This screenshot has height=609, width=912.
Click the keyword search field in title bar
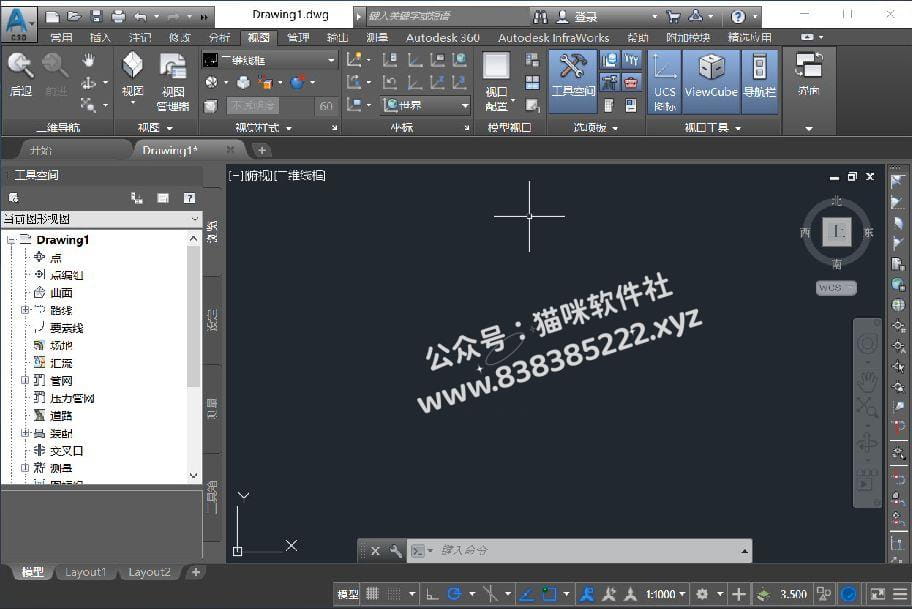tap(446, 16)
